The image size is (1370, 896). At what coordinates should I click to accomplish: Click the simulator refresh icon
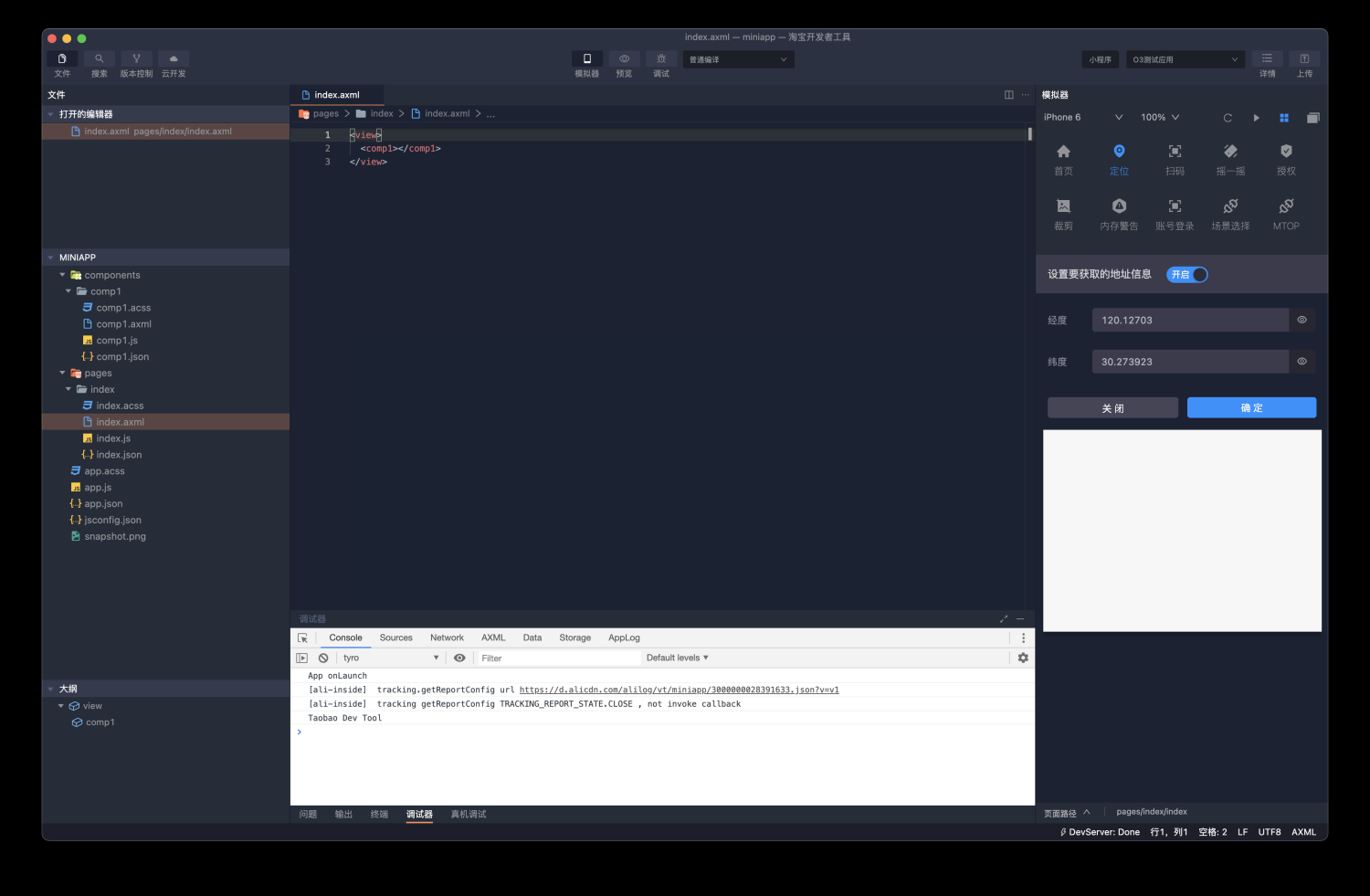click(x=1228, y=118)
